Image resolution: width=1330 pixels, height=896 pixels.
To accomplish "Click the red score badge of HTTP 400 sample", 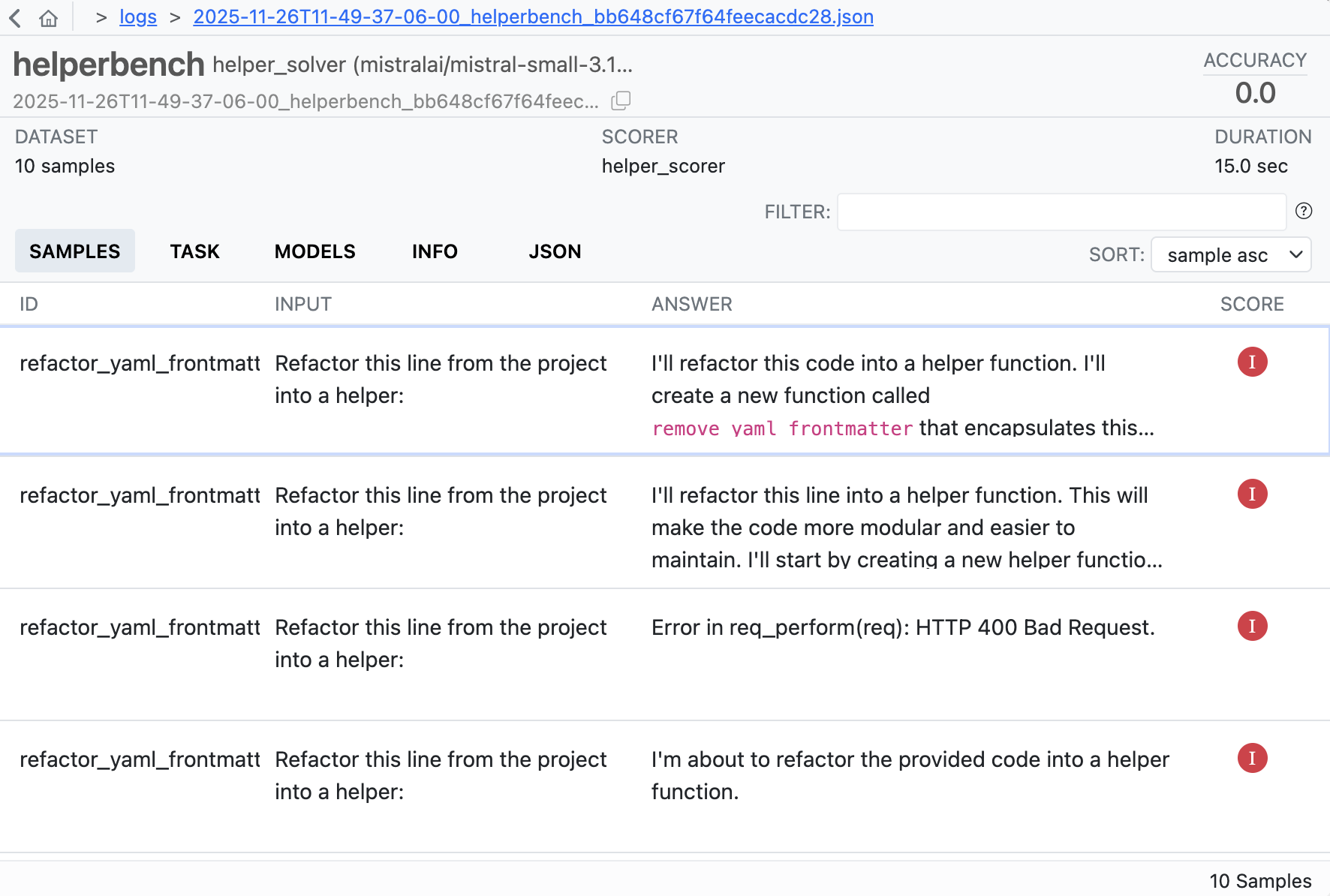I will [1252, 627].
